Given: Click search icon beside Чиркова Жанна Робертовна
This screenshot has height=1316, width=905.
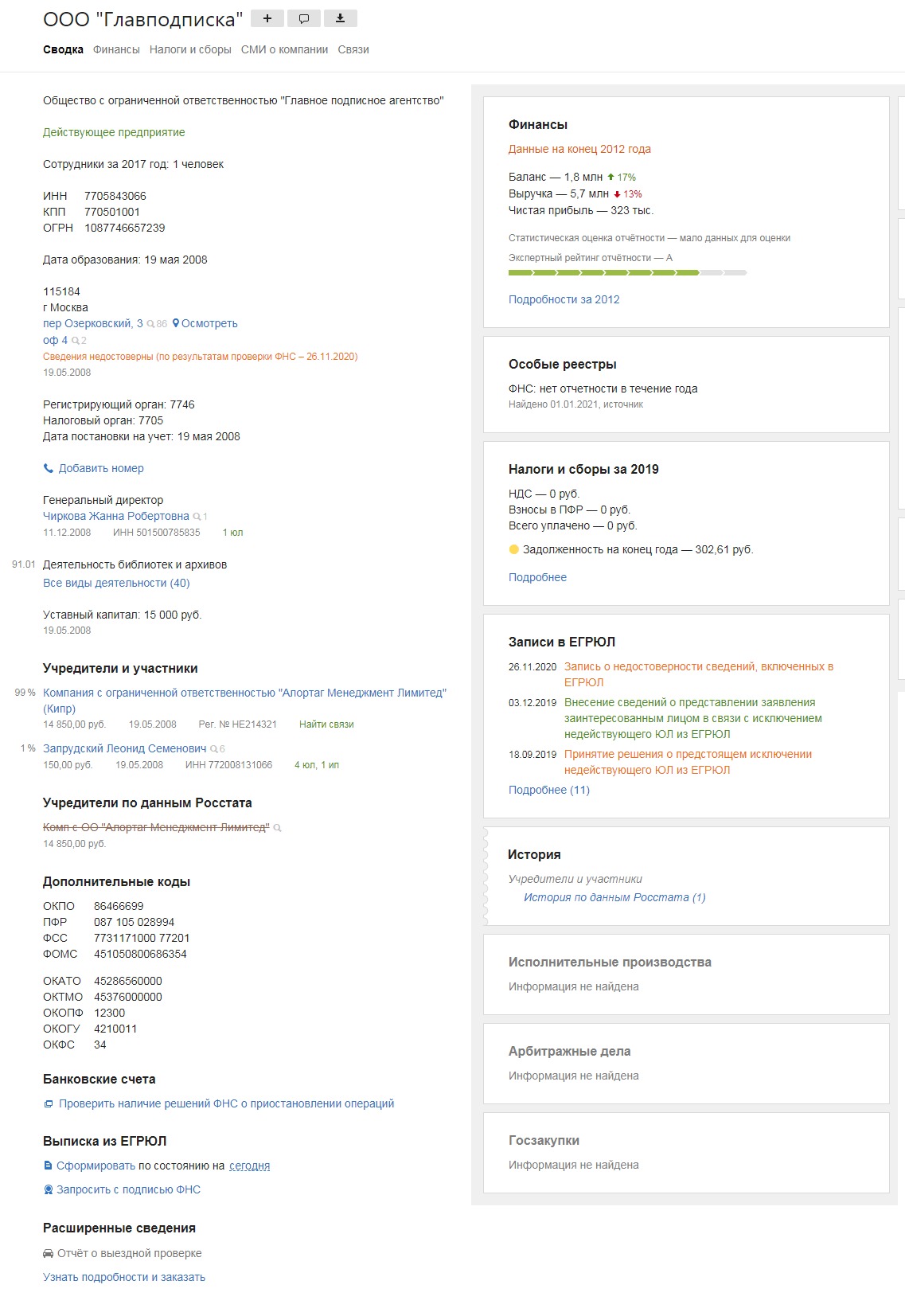Looking at the screenshot, I should coord(197,517).
